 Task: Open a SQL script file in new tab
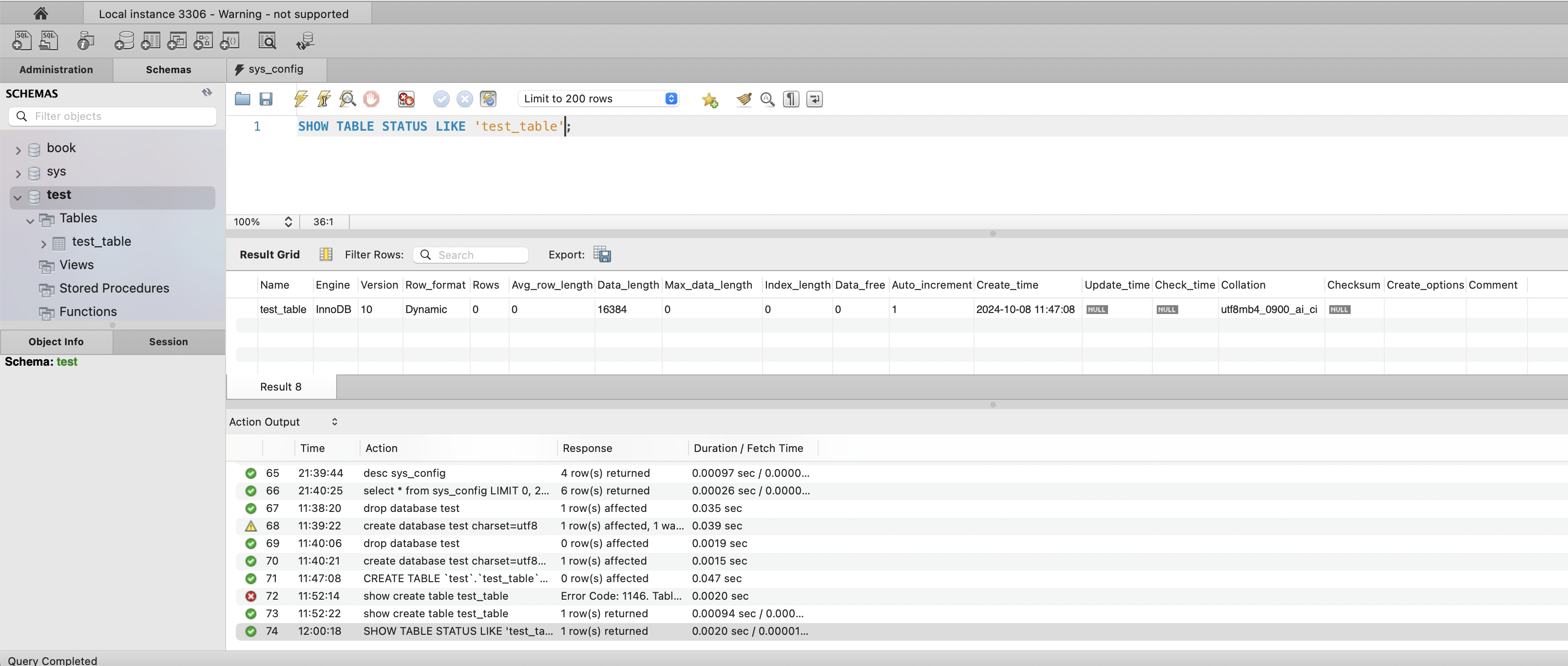[49, 40]
